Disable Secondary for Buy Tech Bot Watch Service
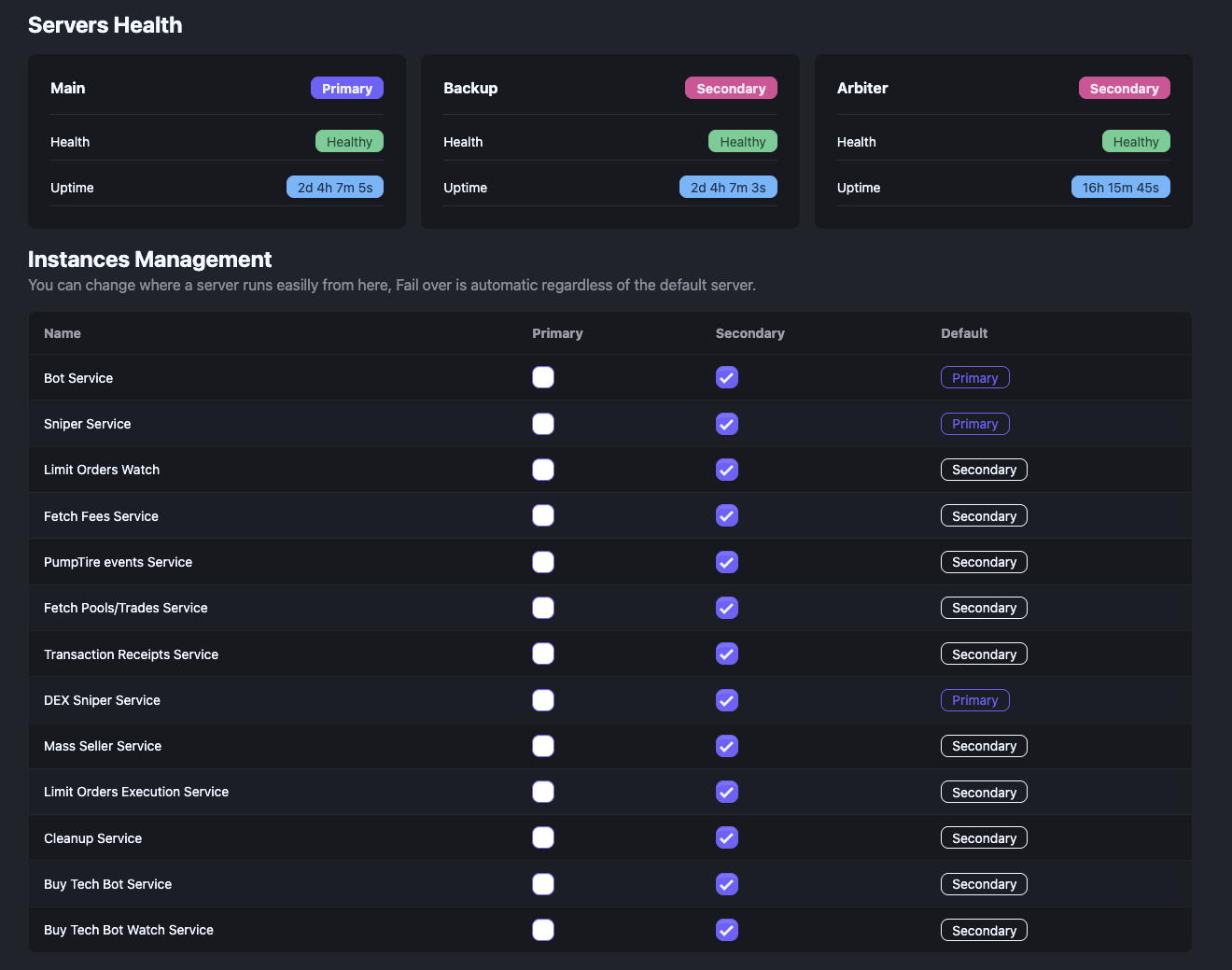 727,930
